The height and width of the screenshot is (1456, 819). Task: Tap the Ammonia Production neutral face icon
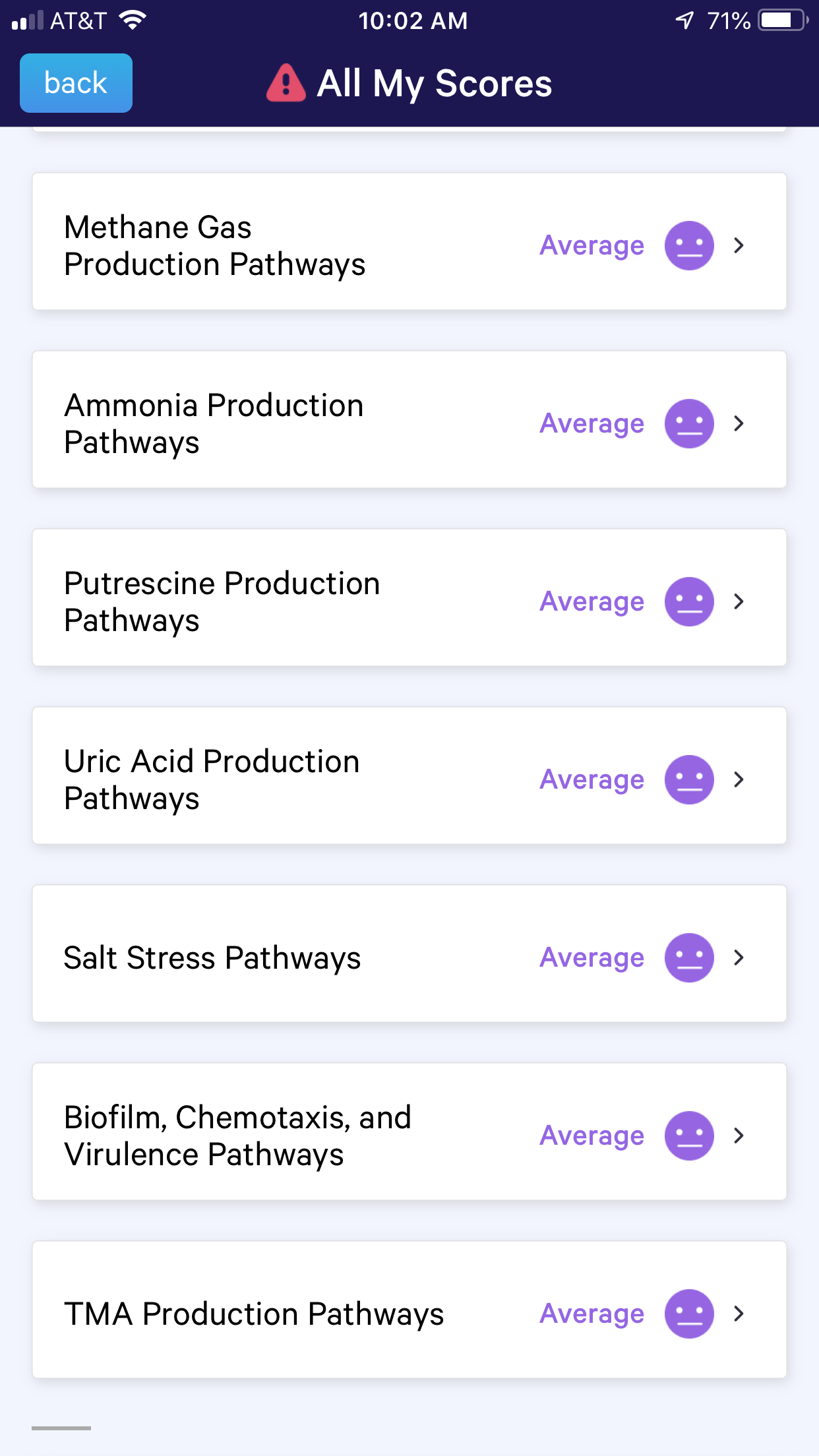(x=689, y=423)
